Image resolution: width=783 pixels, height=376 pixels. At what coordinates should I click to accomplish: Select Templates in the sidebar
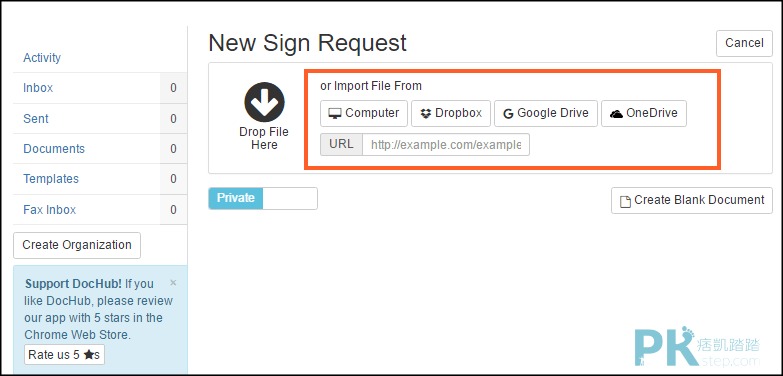click(x=51, y=179)
